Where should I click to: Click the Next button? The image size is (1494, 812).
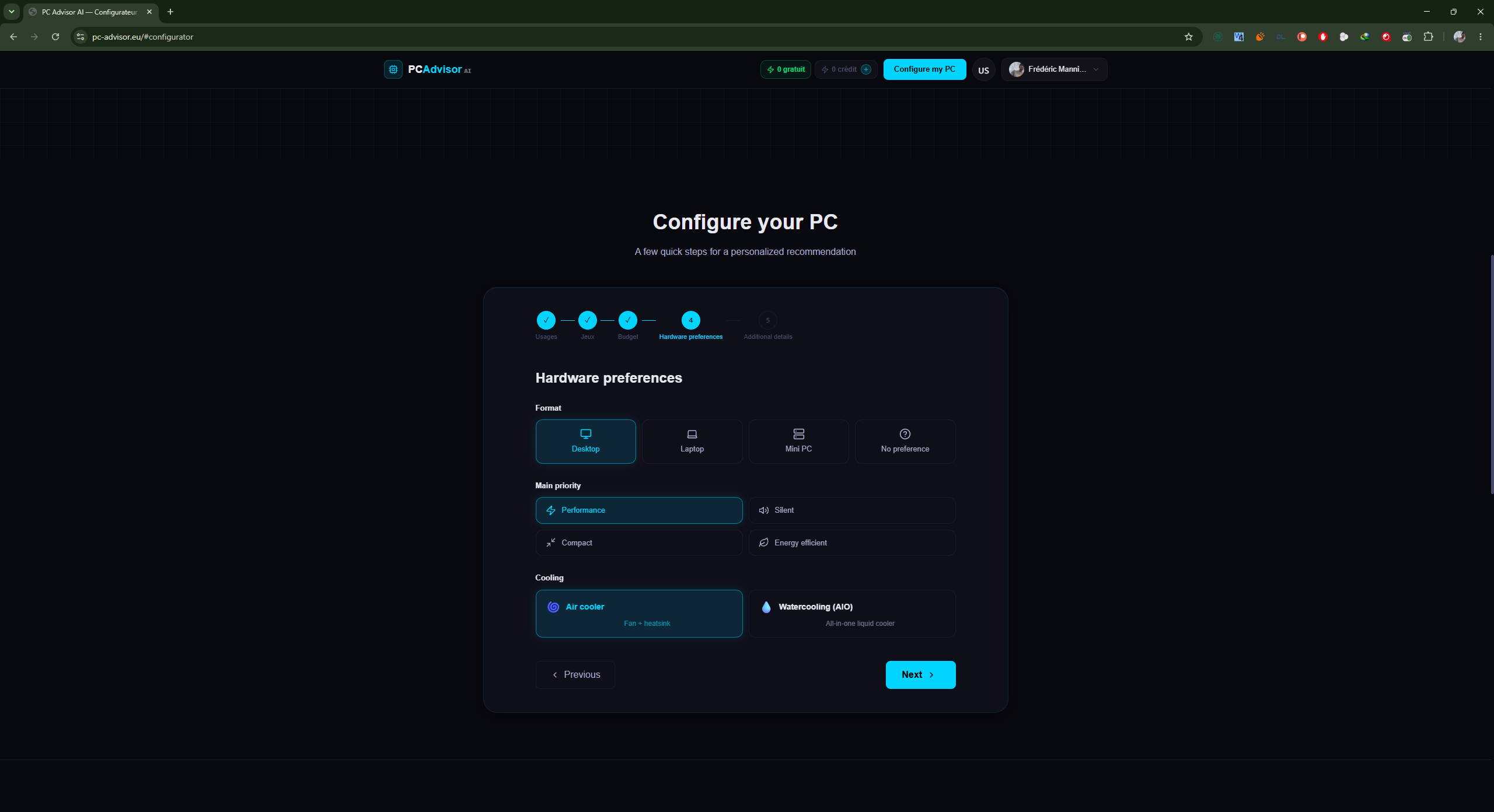point(920,675)
